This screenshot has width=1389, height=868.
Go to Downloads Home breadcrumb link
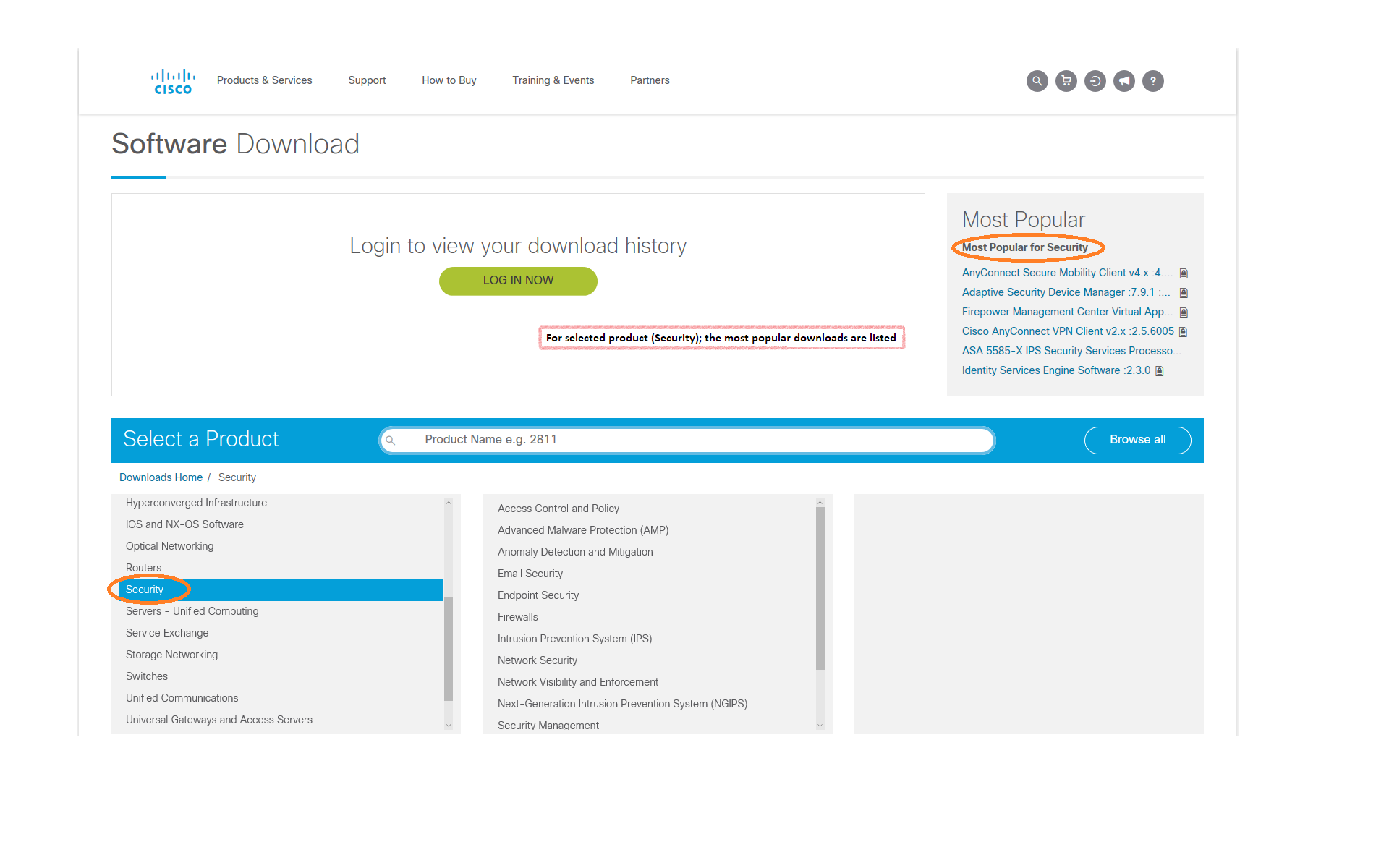(161, 477)
